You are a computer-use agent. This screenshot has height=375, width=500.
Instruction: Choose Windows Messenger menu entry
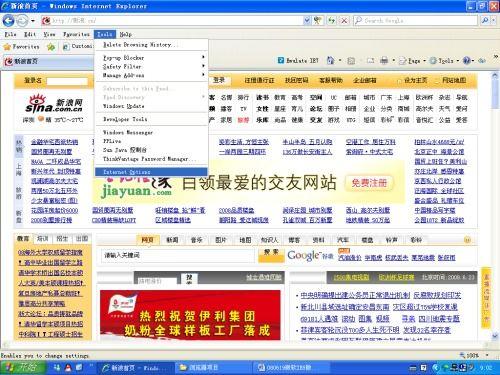pyautogui.click(x=151, y=132)
